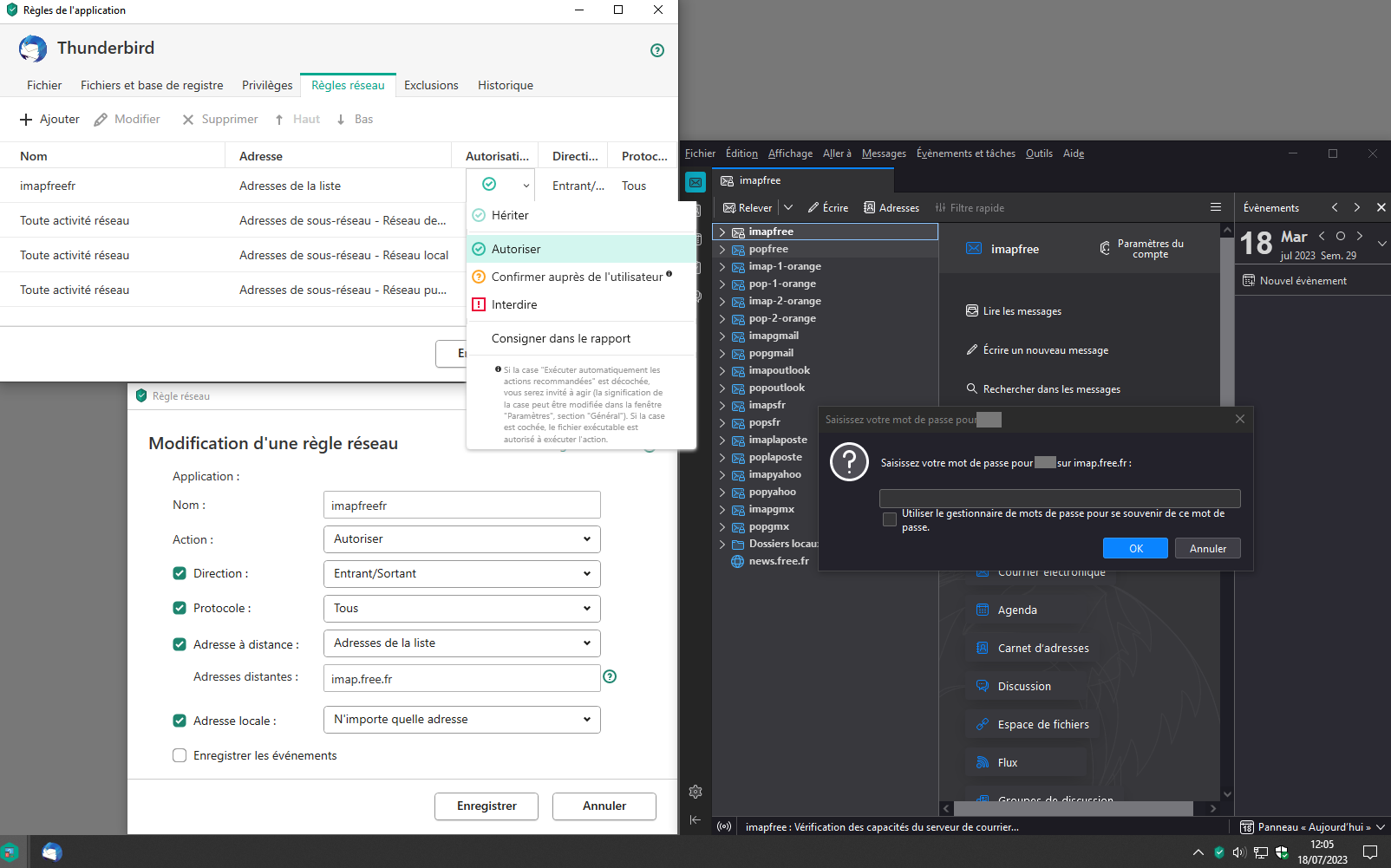
Task: Open the Protocole dropdown showing Tous
Action: (461, 609)
